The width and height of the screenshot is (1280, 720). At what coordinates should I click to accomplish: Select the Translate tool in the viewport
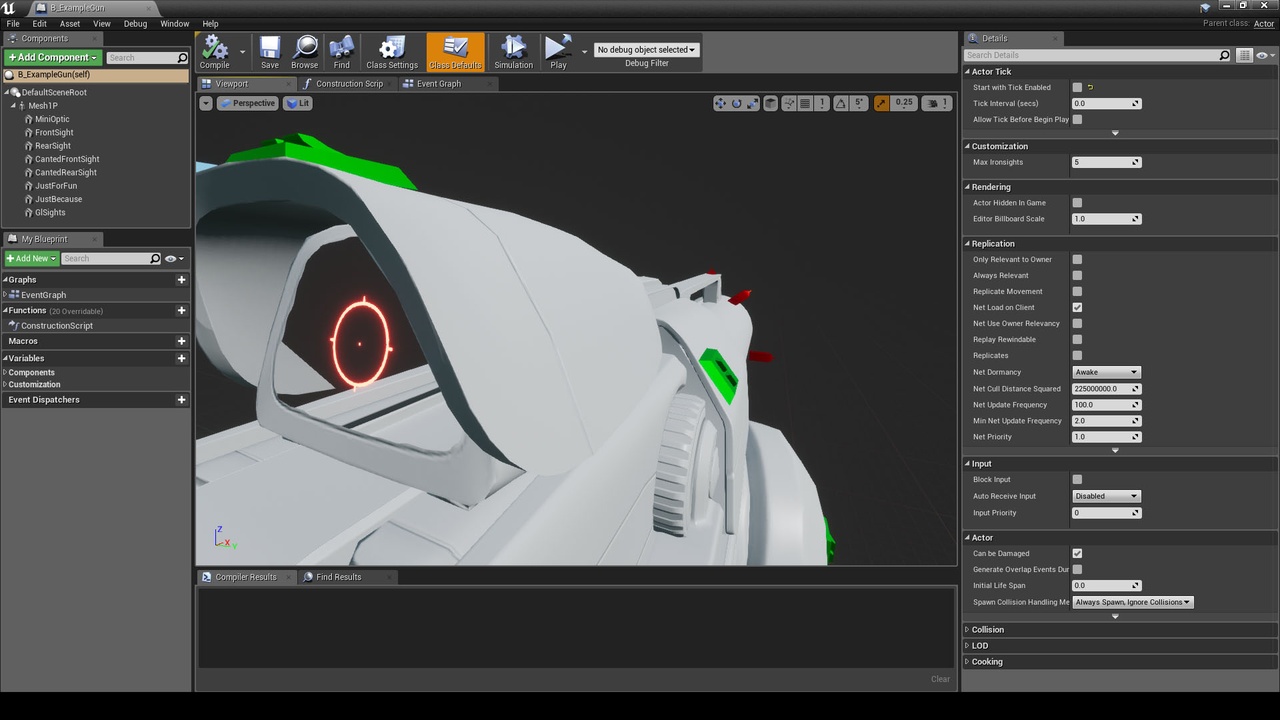(x=720, y=103)
